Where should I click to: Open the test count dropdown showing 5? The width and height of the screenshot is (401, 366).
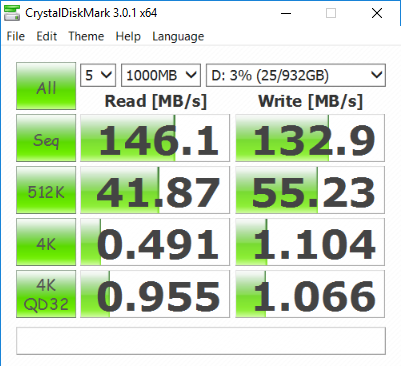98,75
